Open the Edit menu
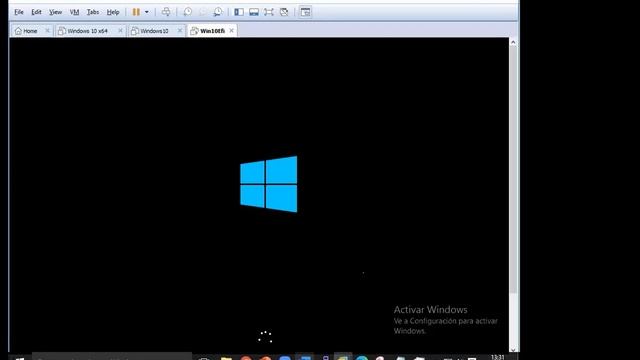This screenshot has height=360, width=640. (36, 12)
